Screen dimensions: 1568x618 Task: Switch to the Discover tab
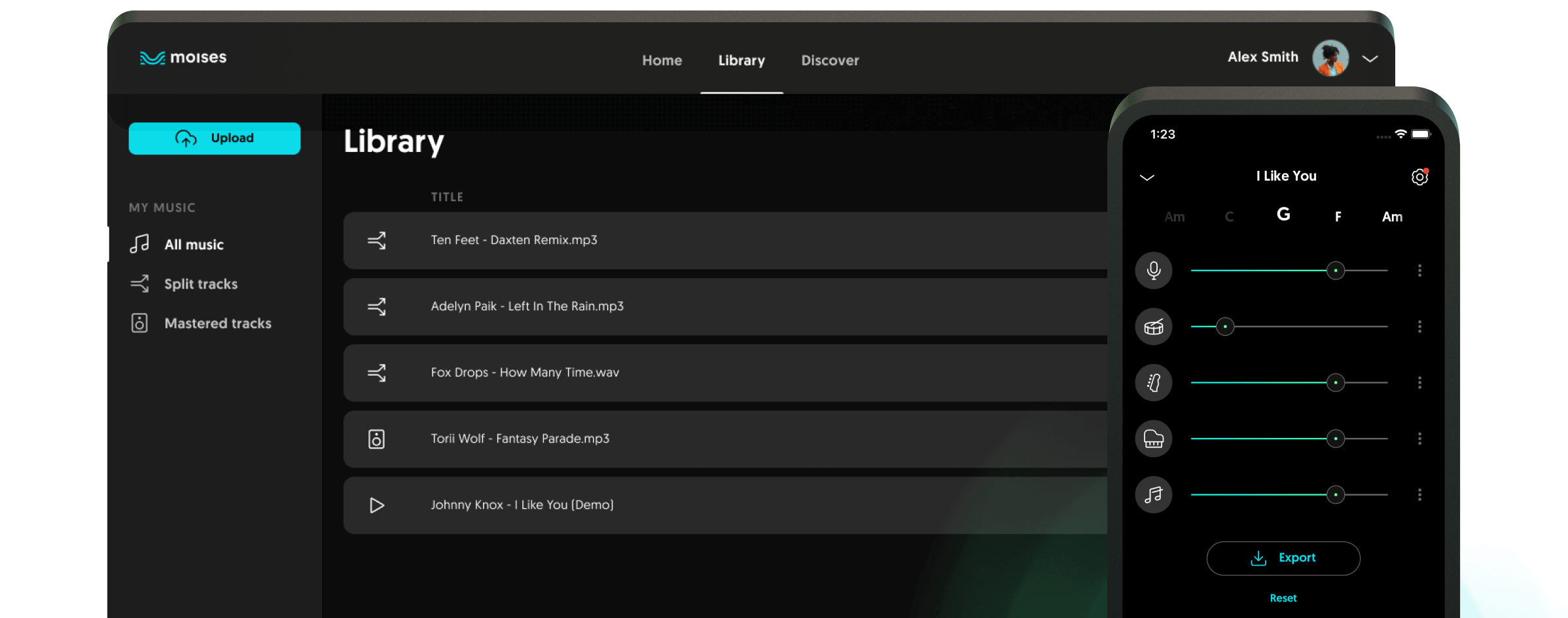pyautogui.click(x=830, y=60)
